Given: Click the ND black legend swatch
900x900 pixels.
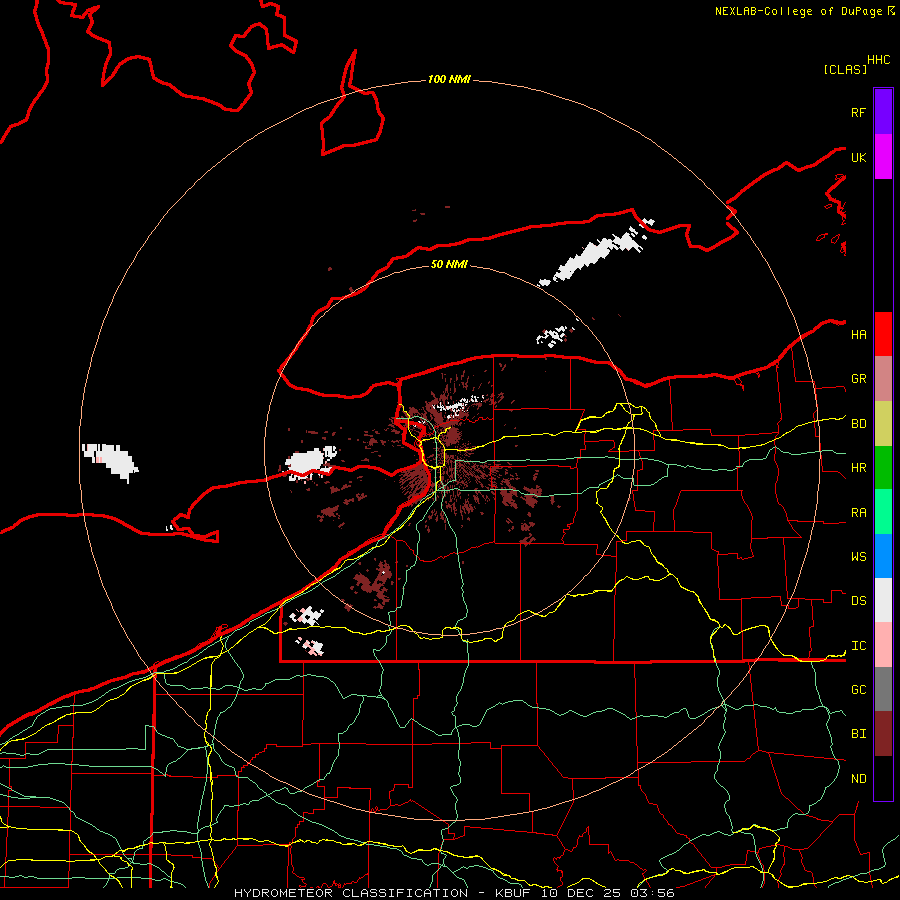Looking at the screenshot, I should [883, 778].
